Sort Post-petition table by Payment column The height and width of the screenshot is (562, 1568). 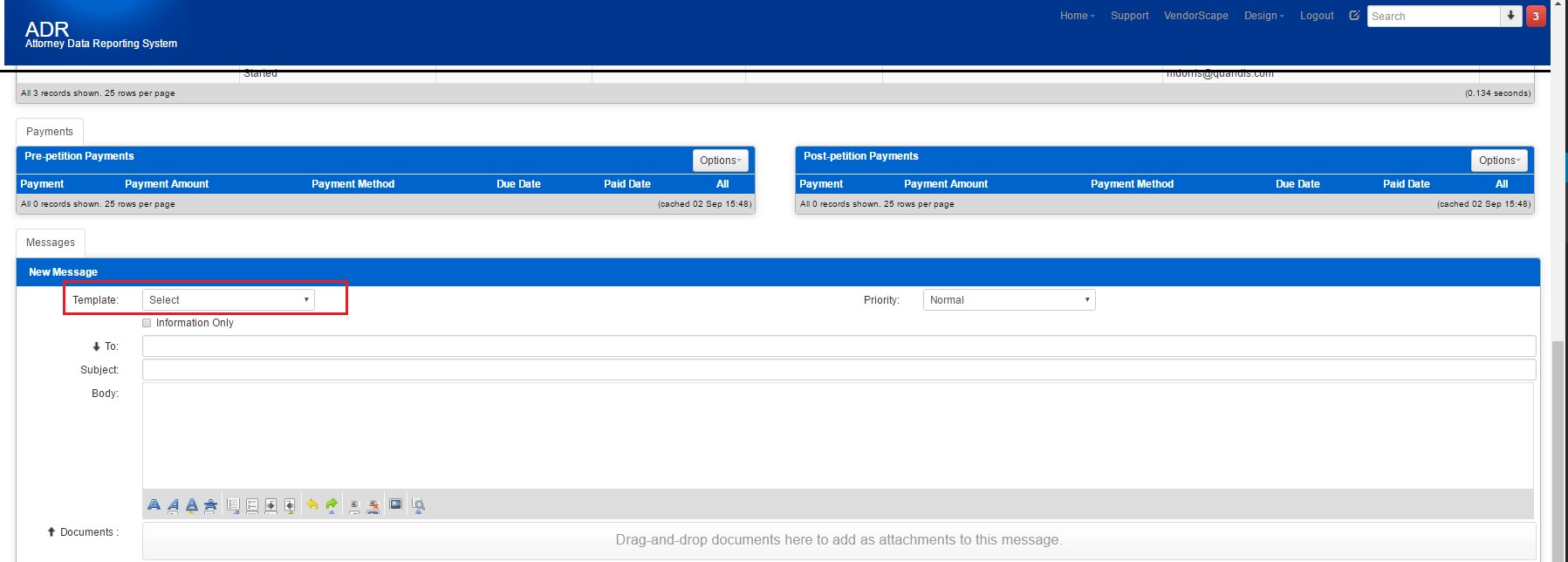click(x=821, y=184)
